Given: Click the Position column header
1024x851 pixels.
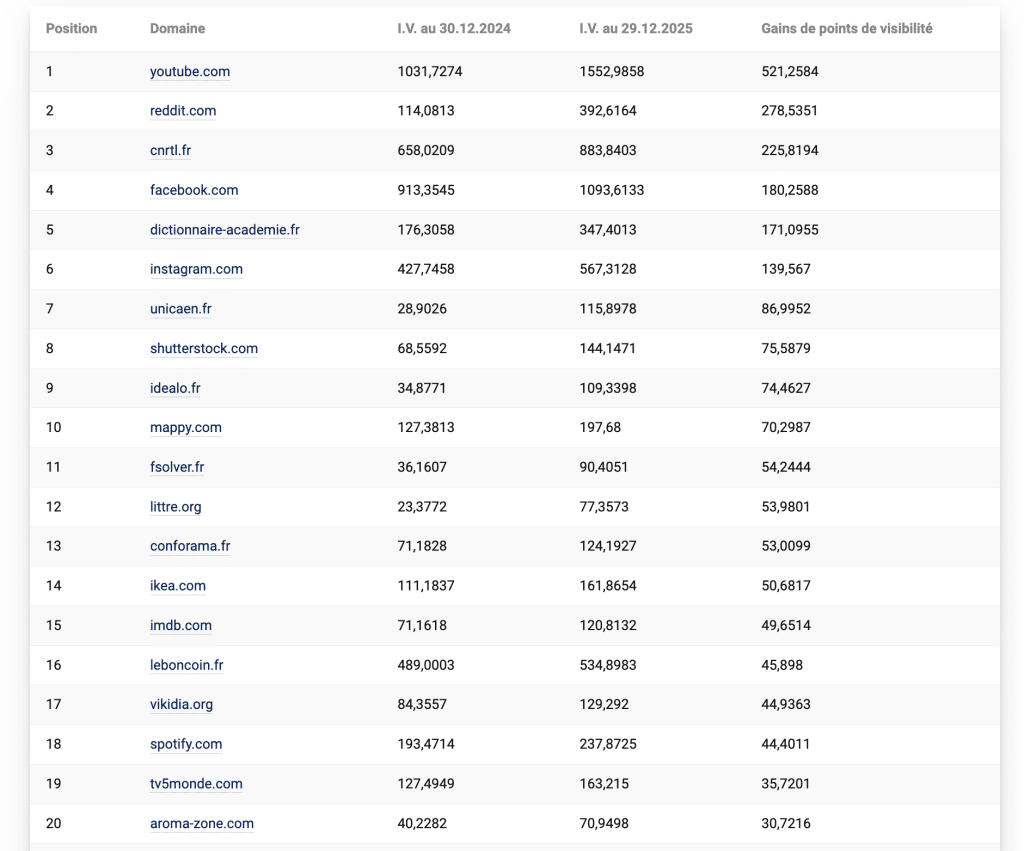Looking at the screenshot, I should [x=72, y=29].
